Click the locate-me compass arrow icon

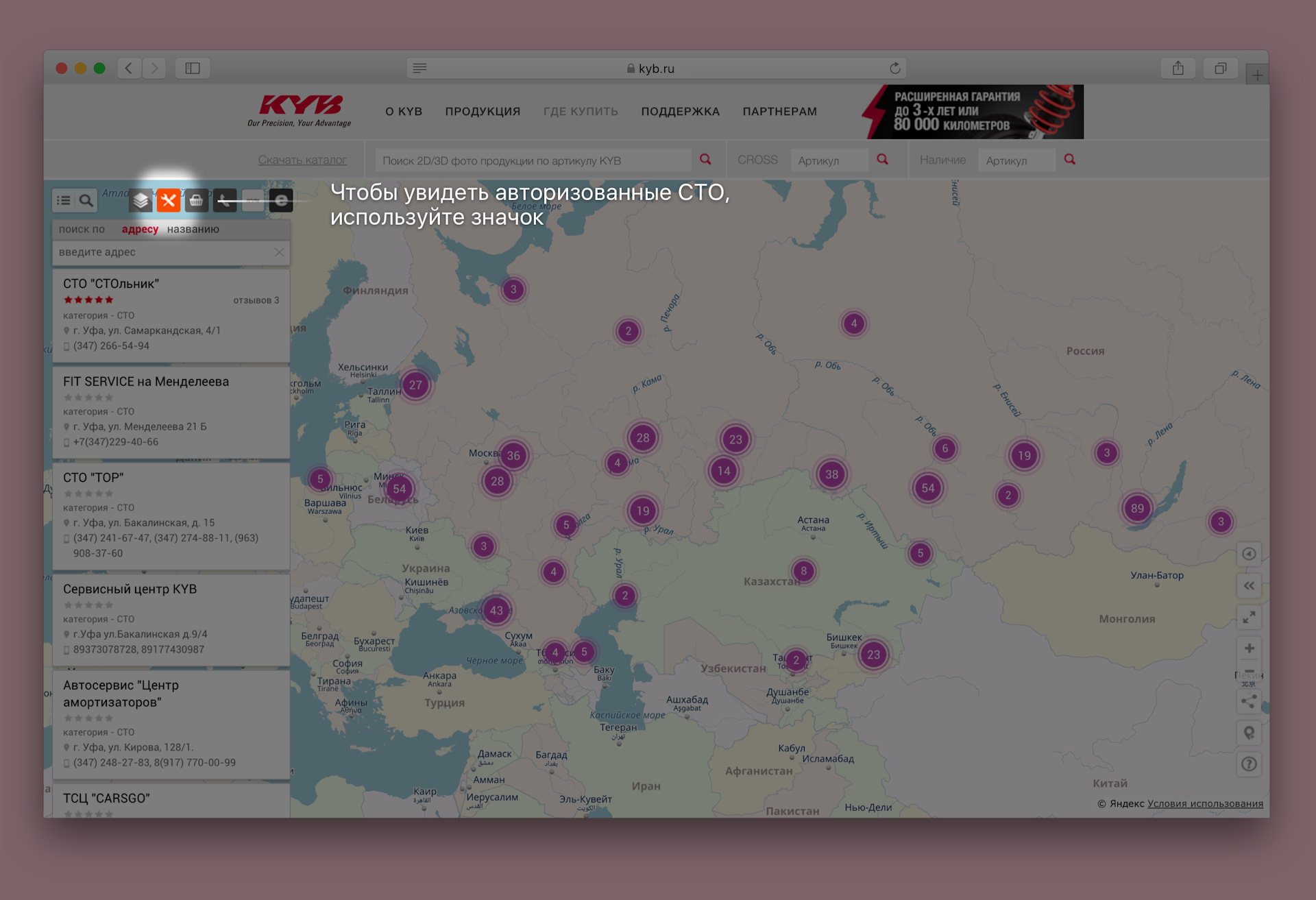(x=1249, y=554)
